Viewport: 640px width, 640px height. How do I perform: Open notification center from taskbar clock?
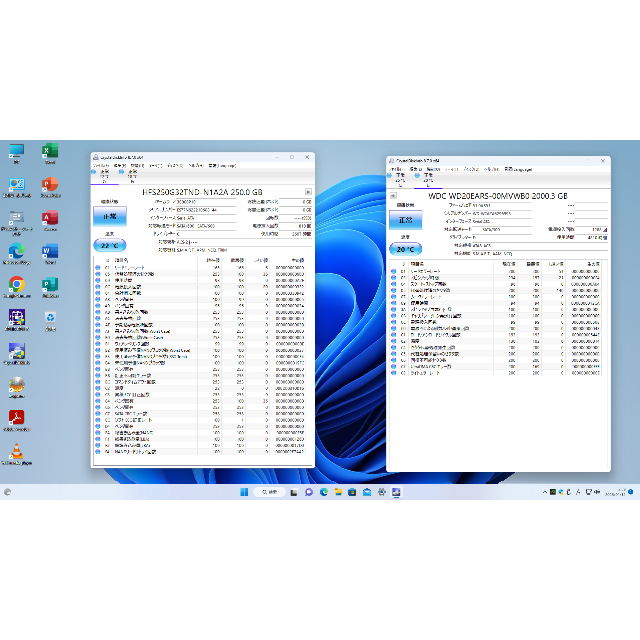coord(616,492)
